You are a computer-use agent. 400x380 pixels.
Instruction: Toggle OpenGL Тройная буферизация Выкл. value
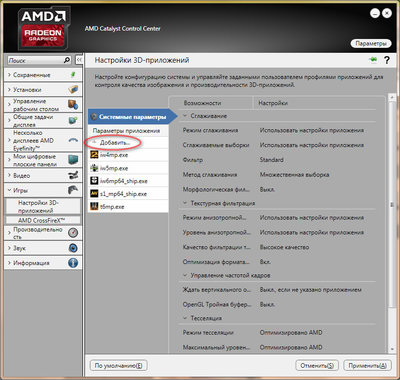[267, 304]
